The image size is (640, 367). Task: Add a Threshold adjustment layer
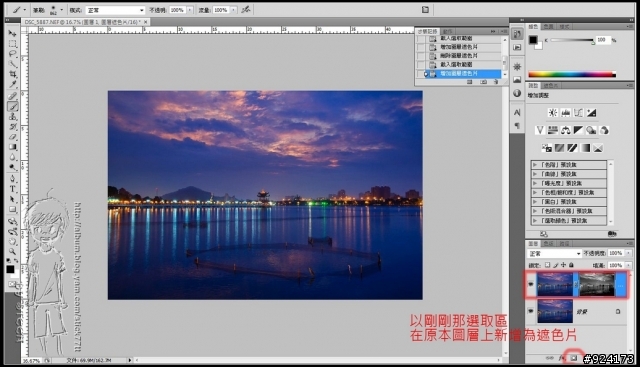pyautogui.click(x=572, y=148)
